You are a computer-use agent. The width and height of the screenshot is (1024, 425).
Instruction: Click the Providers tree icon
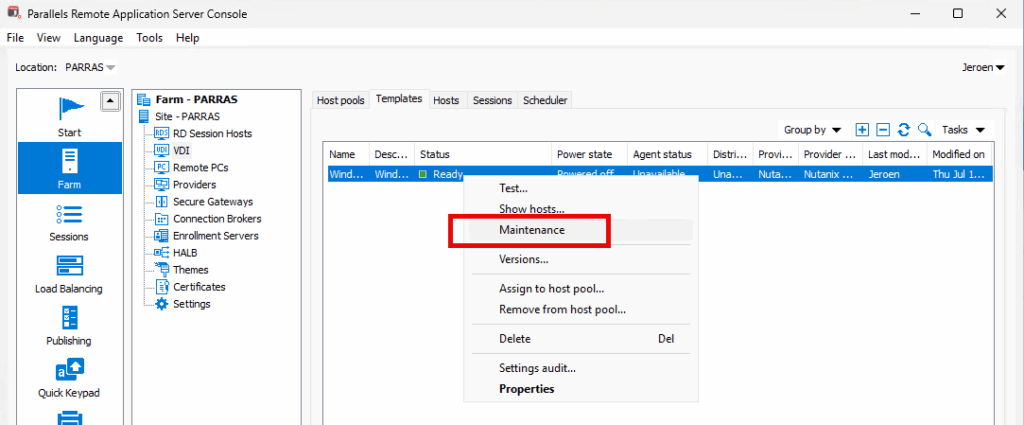tap(162, 184)
